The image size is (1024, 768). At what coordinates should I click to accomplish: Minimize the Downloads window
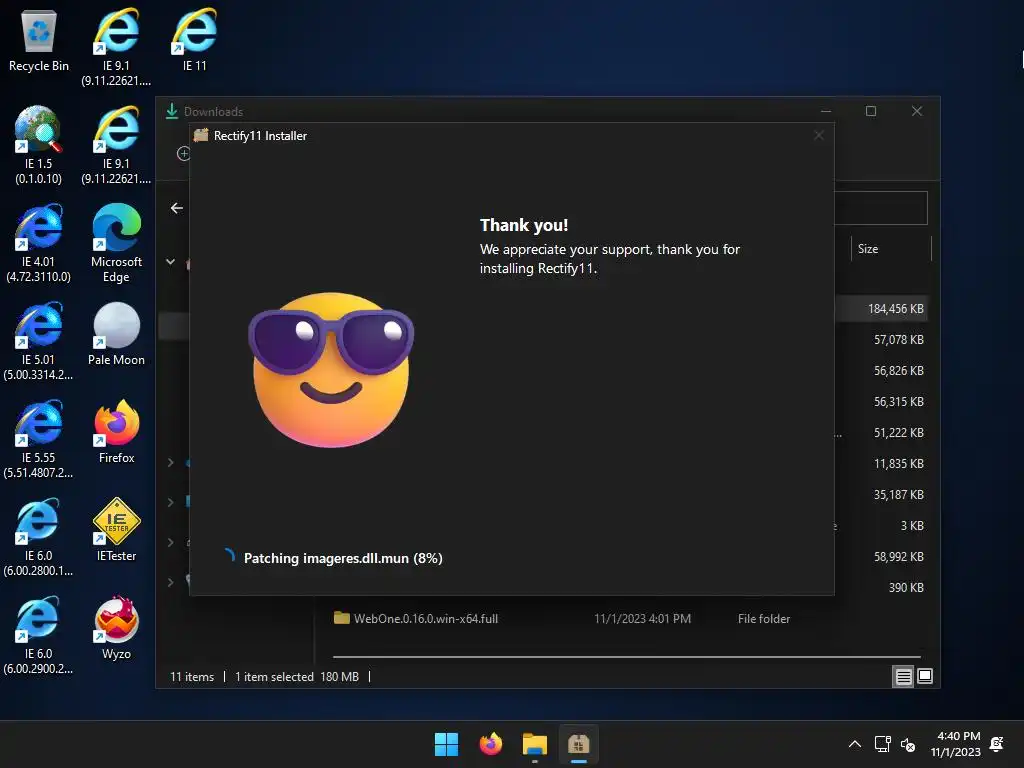click(x=826, y=111)
